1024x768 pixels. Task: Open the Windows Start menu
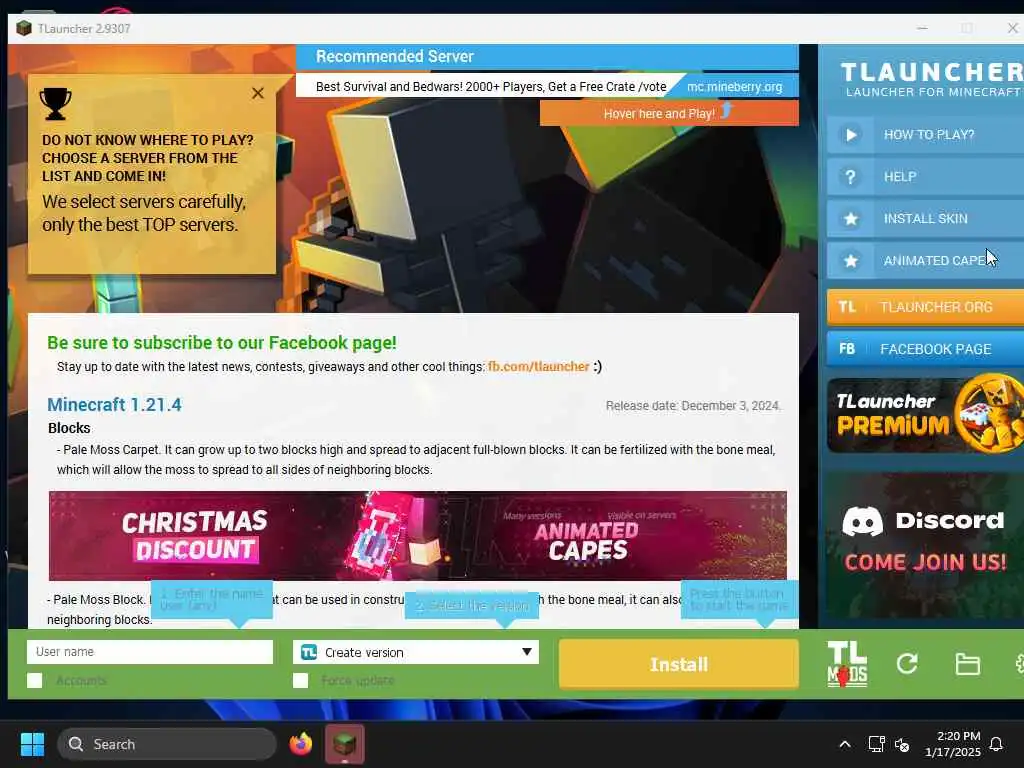[x=32, y=744]
